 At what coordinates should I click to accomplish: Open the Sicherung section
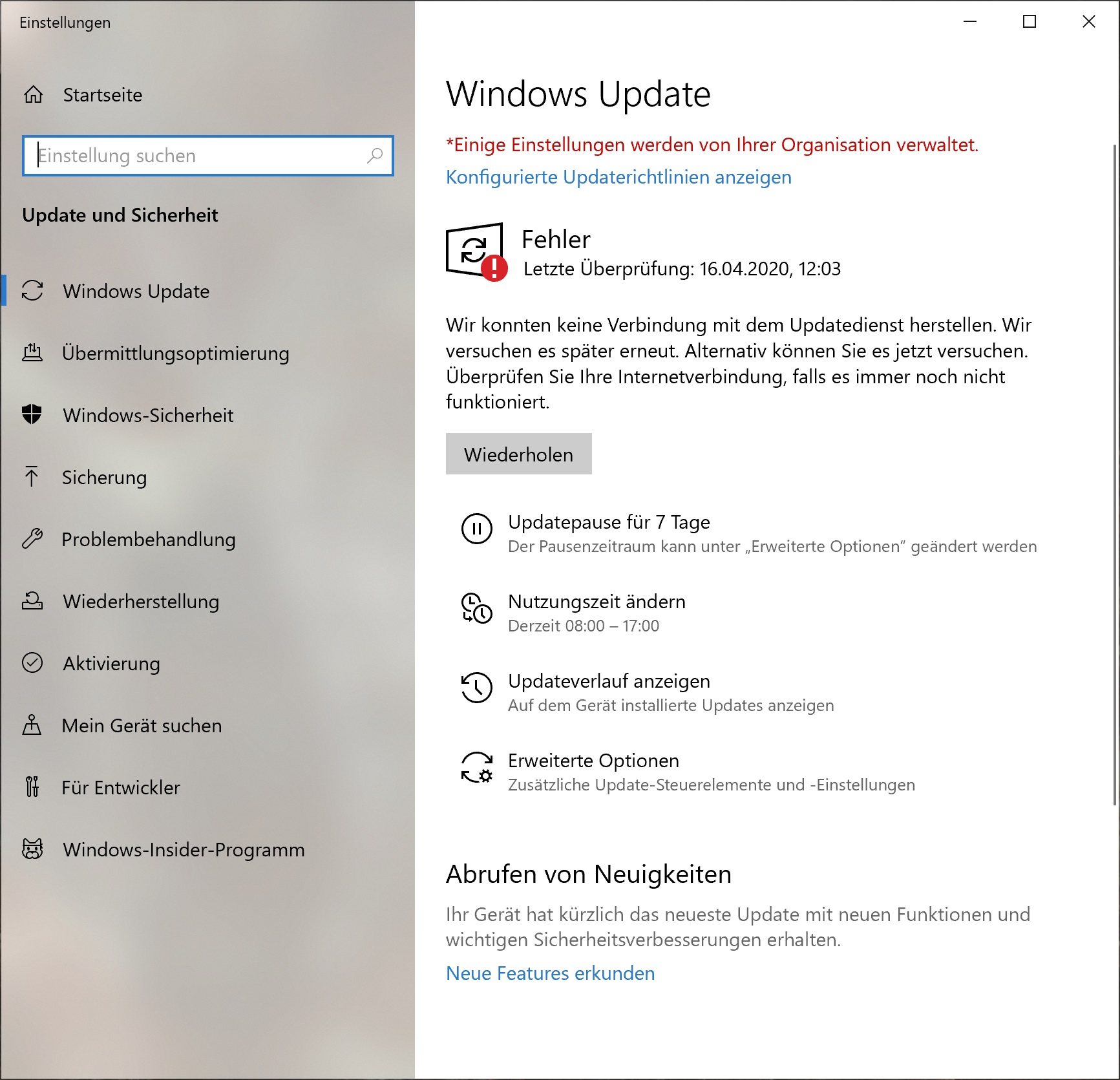pyautogui.click(x=207, y=477)
